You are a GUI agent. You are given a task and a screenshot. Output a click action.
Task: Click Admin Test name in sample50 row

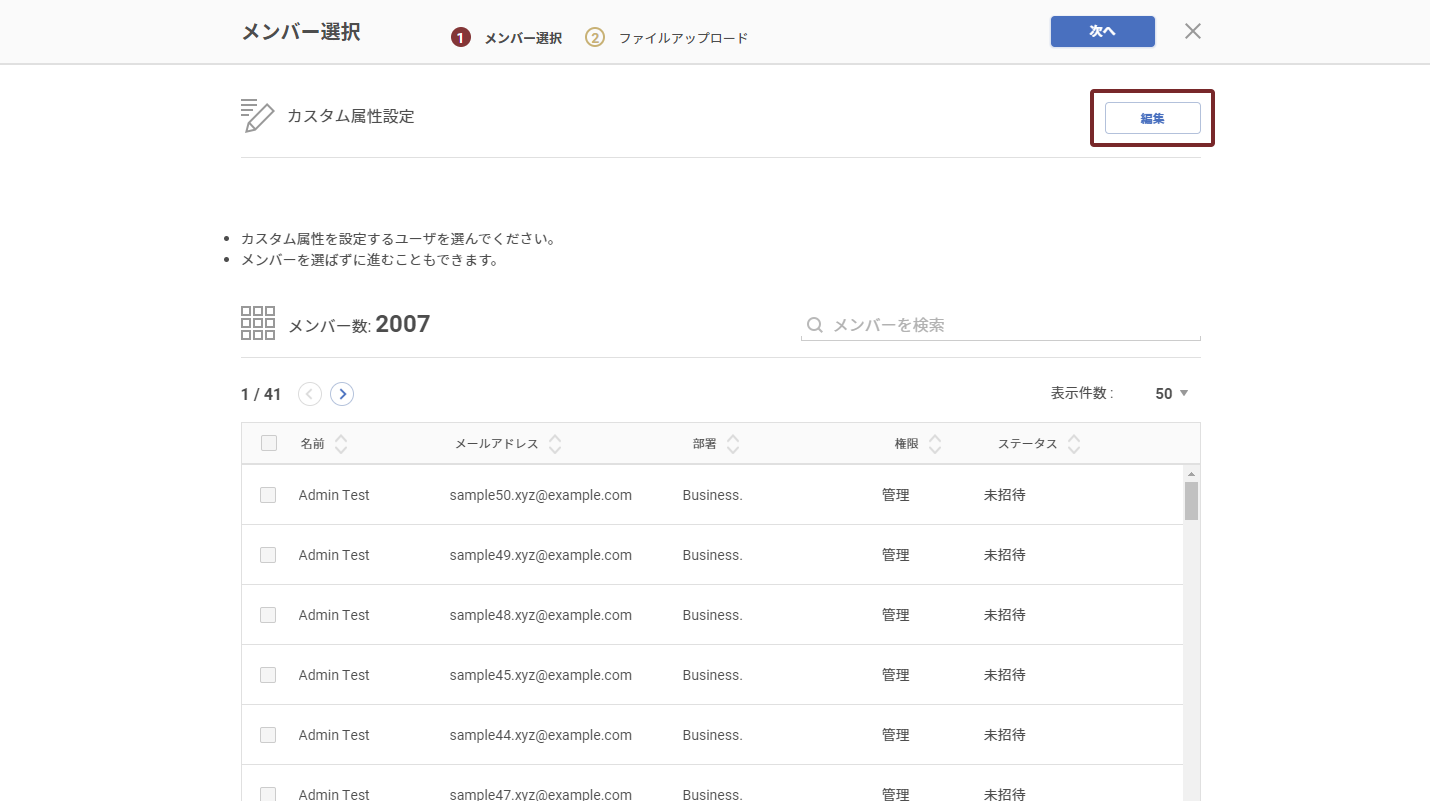334,495
